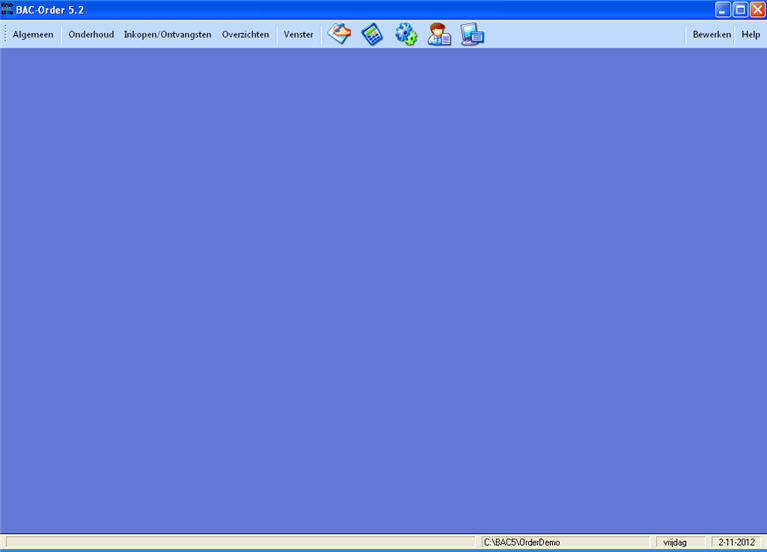Minimize the BAC-Order window

[723, 9]
